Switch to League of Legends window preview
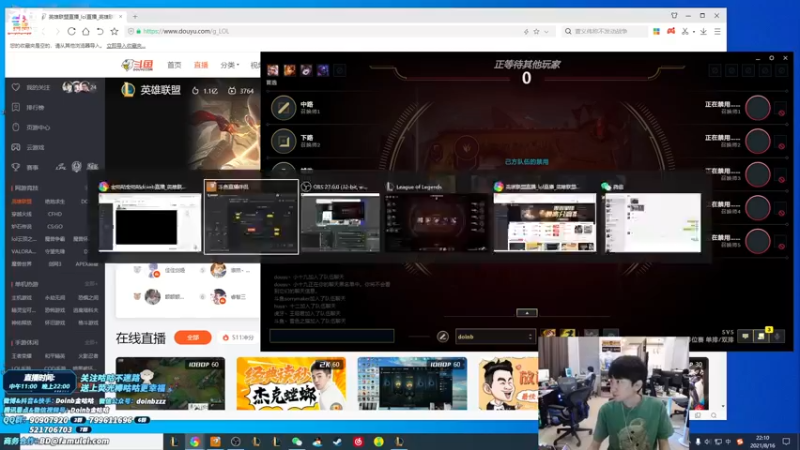800x450 pixels. coord(436,222)
